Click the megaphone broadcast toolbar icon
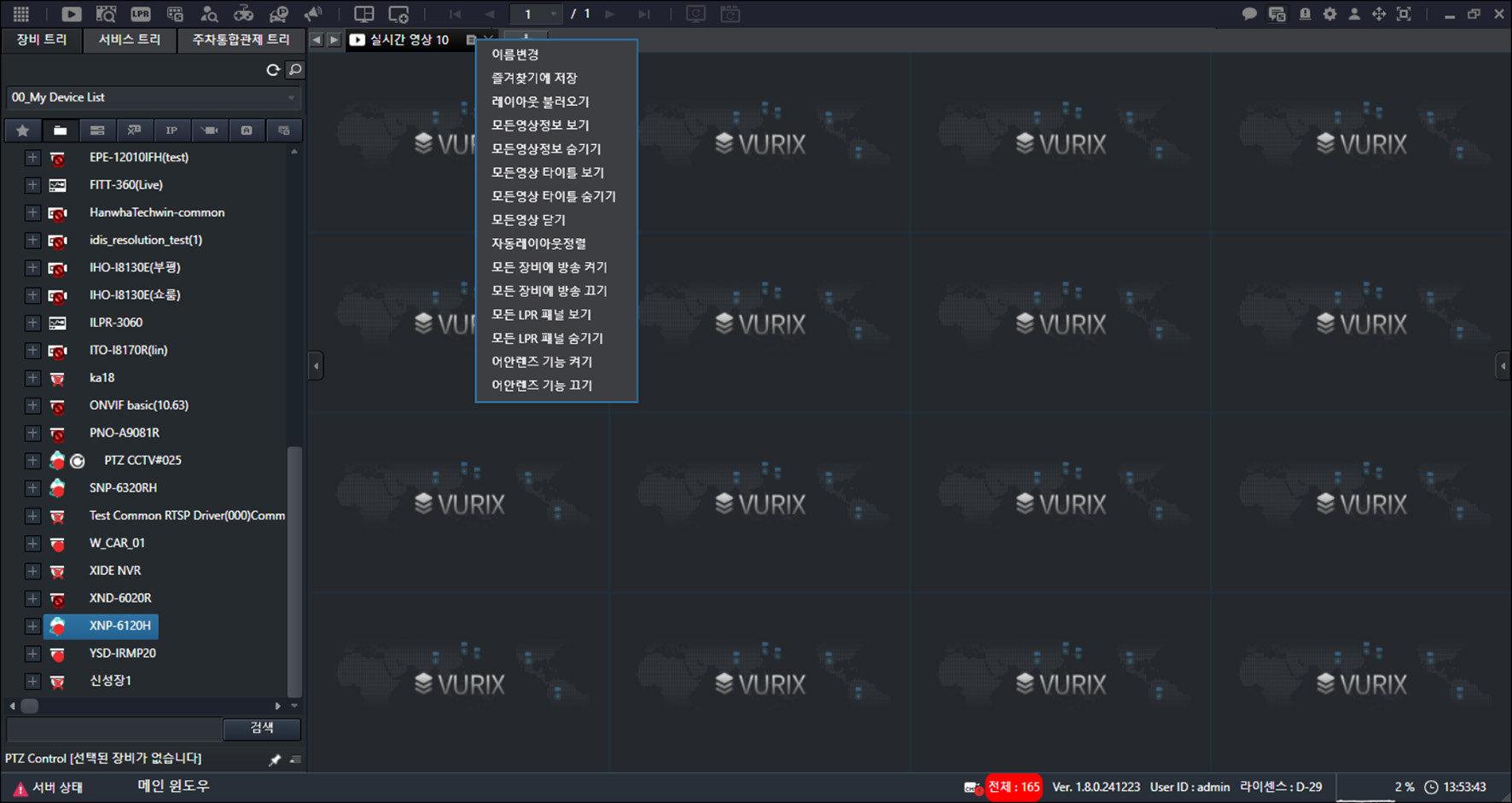The width and height of the screenshot is (1512, 803). click(313, 14)
